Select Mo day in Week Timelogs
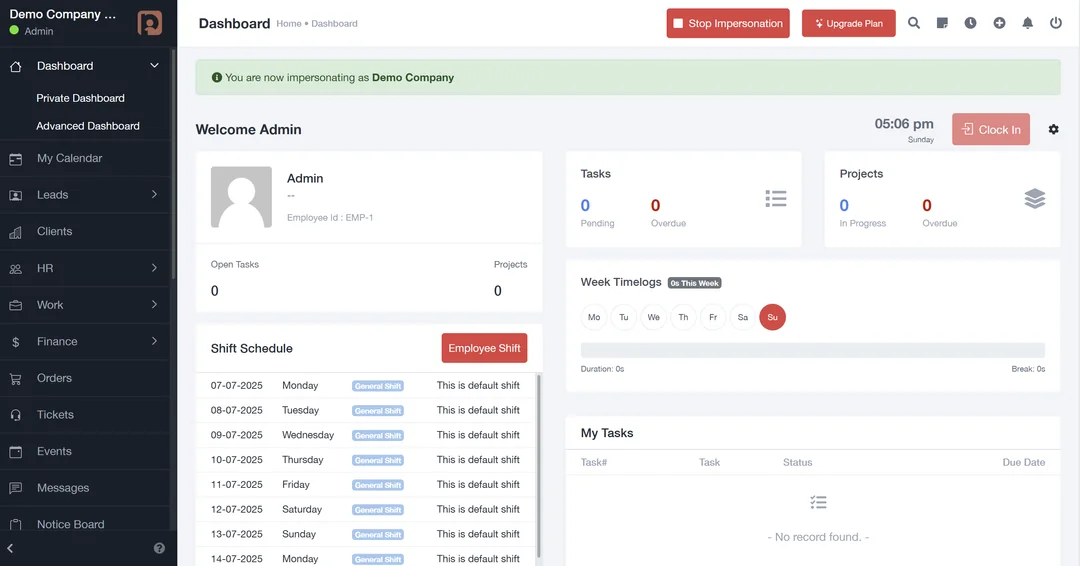1080x566 pixels. pyautogui.click(x=594, y=317)
